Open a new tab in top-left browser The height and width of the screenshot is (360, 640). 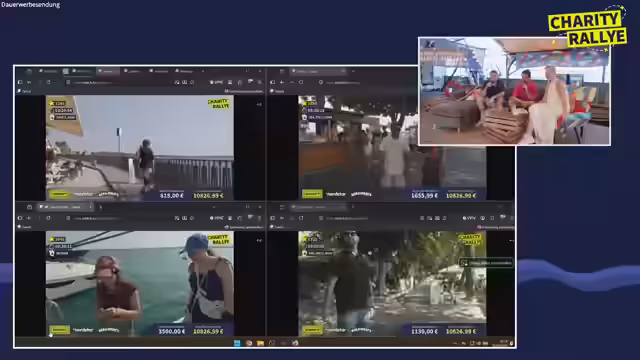click(203, 71)
